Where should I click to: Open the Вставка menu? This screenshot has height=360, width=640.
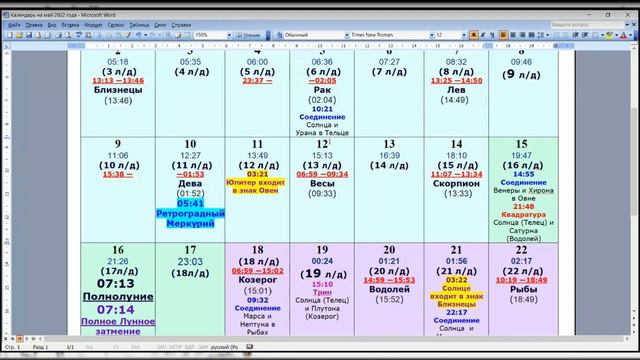pyautogui.click(x=70, y=25)
